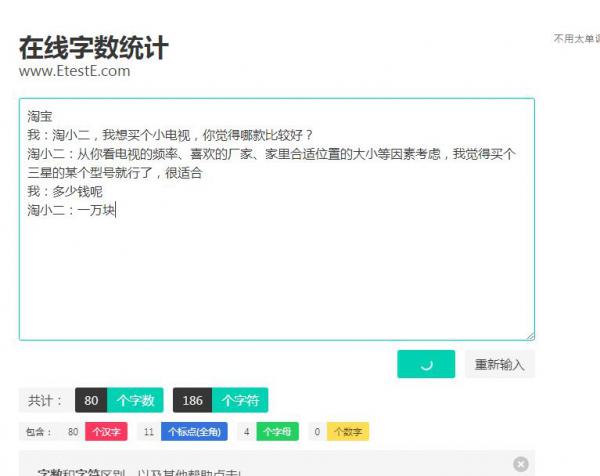Screen dimensions: 600x476
Task: Click the line starting 三星的某个型号
Action: coord(114,173)
